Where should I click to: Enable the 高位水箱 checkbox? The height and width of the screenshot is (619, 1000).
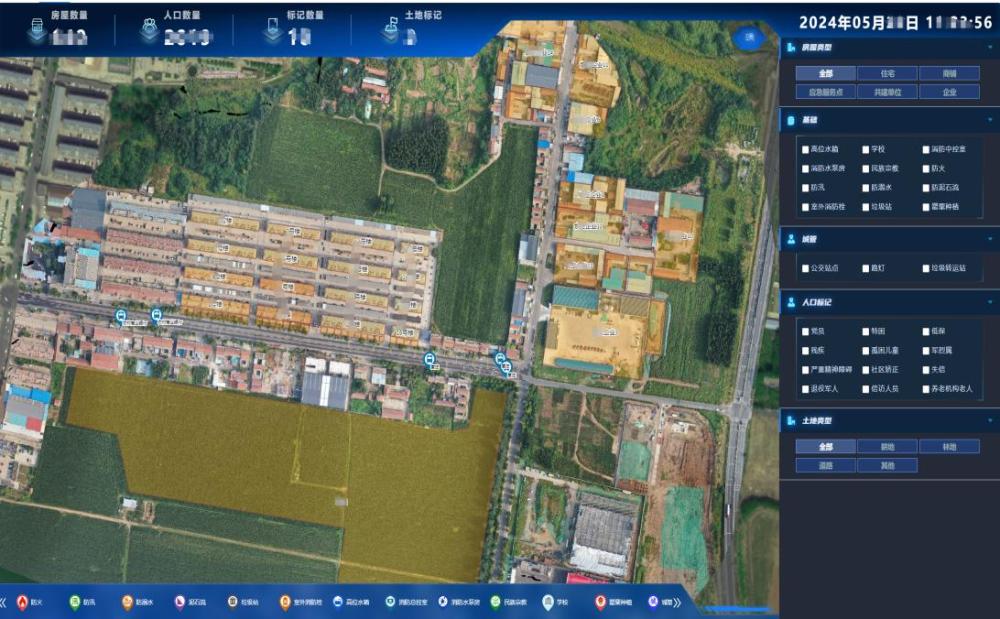point(806,149)
